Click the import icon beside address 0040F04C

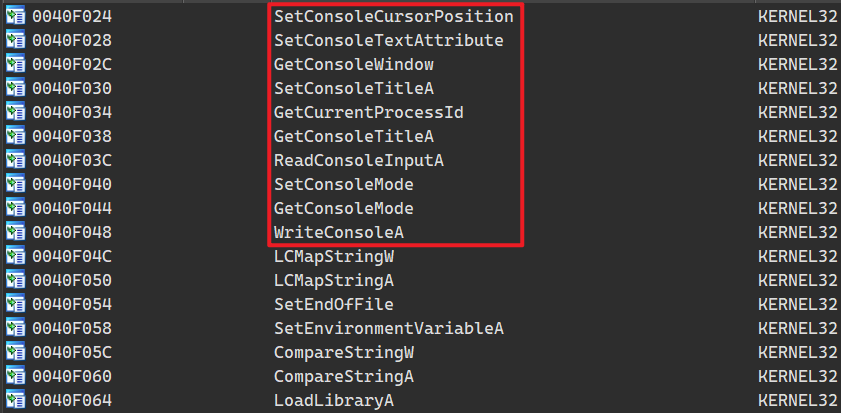point(15,257)
